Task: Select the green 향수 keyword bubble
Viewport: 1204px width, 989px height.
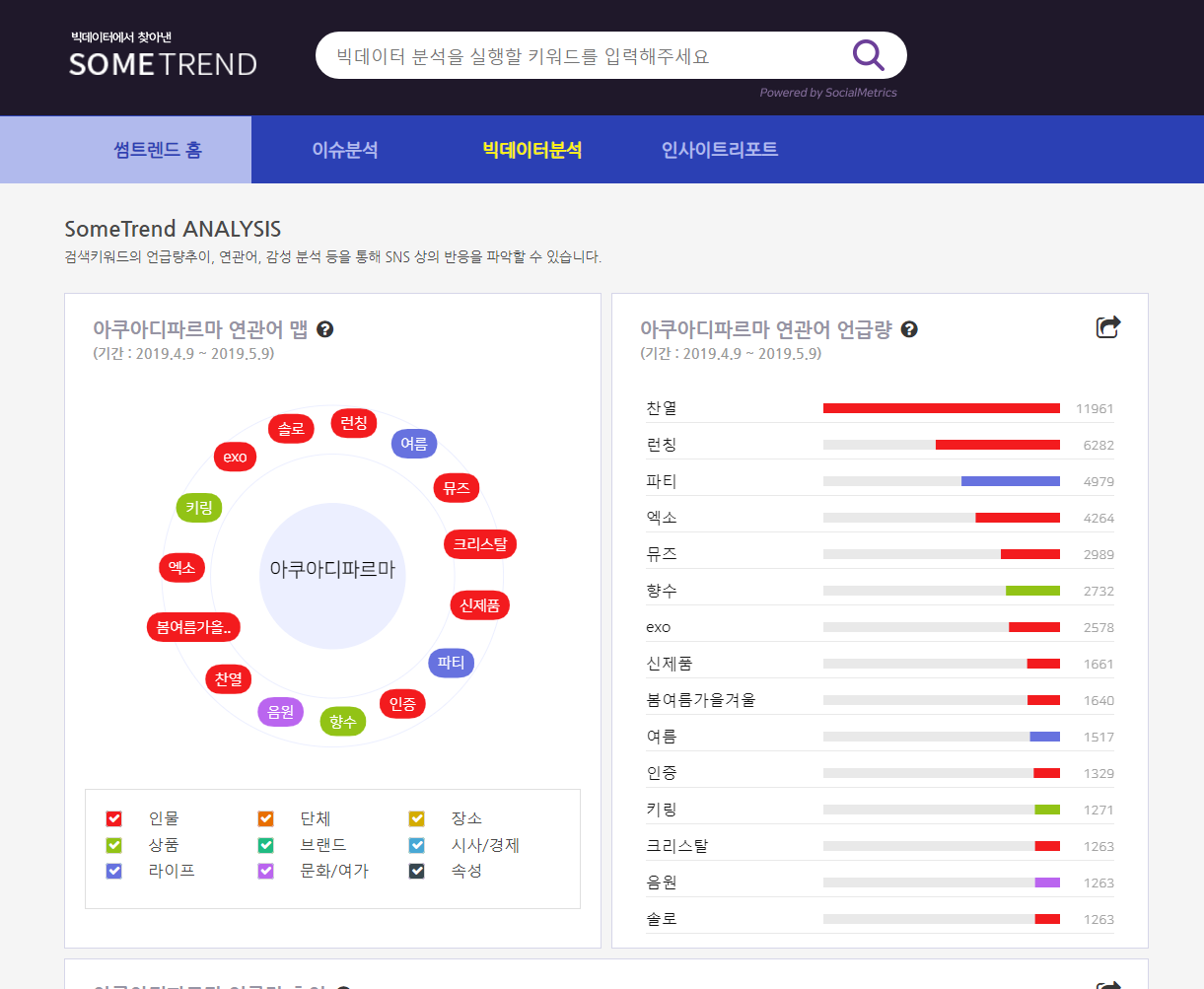Action: tap(343, 722)
